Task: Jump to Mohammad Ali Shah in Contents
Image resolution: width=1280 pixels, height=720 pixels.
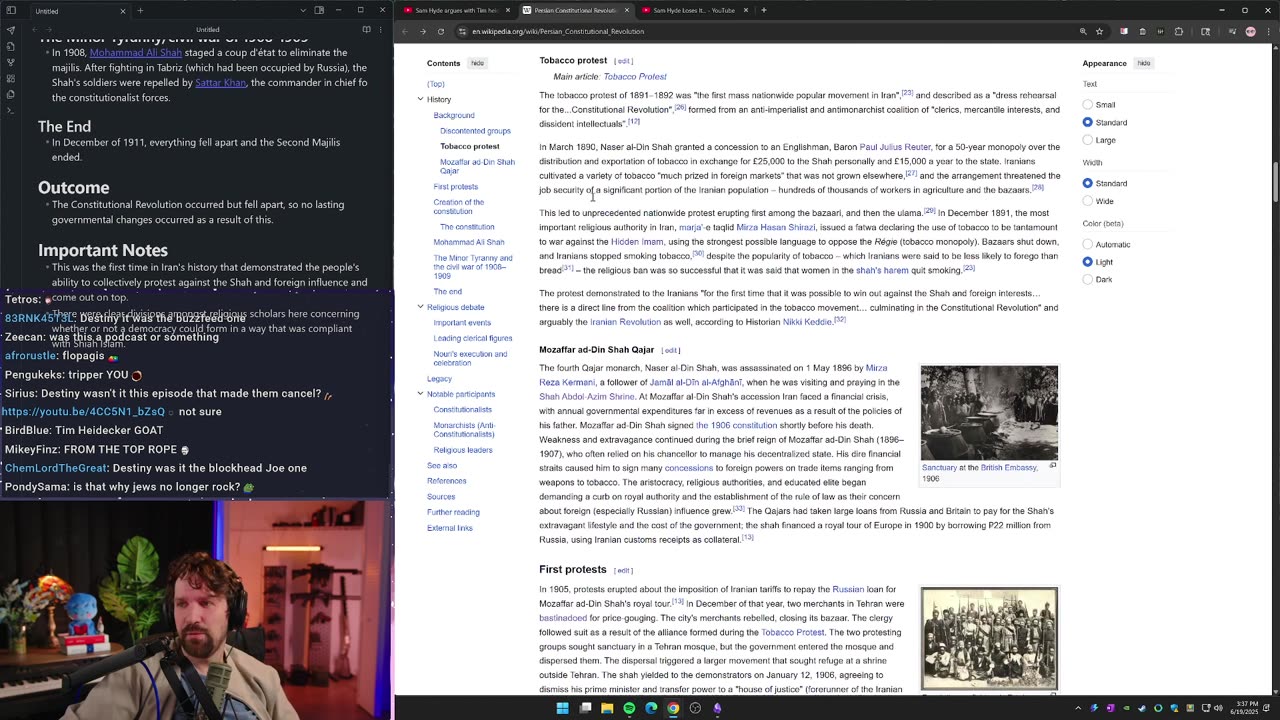Action: pos(468,242)
